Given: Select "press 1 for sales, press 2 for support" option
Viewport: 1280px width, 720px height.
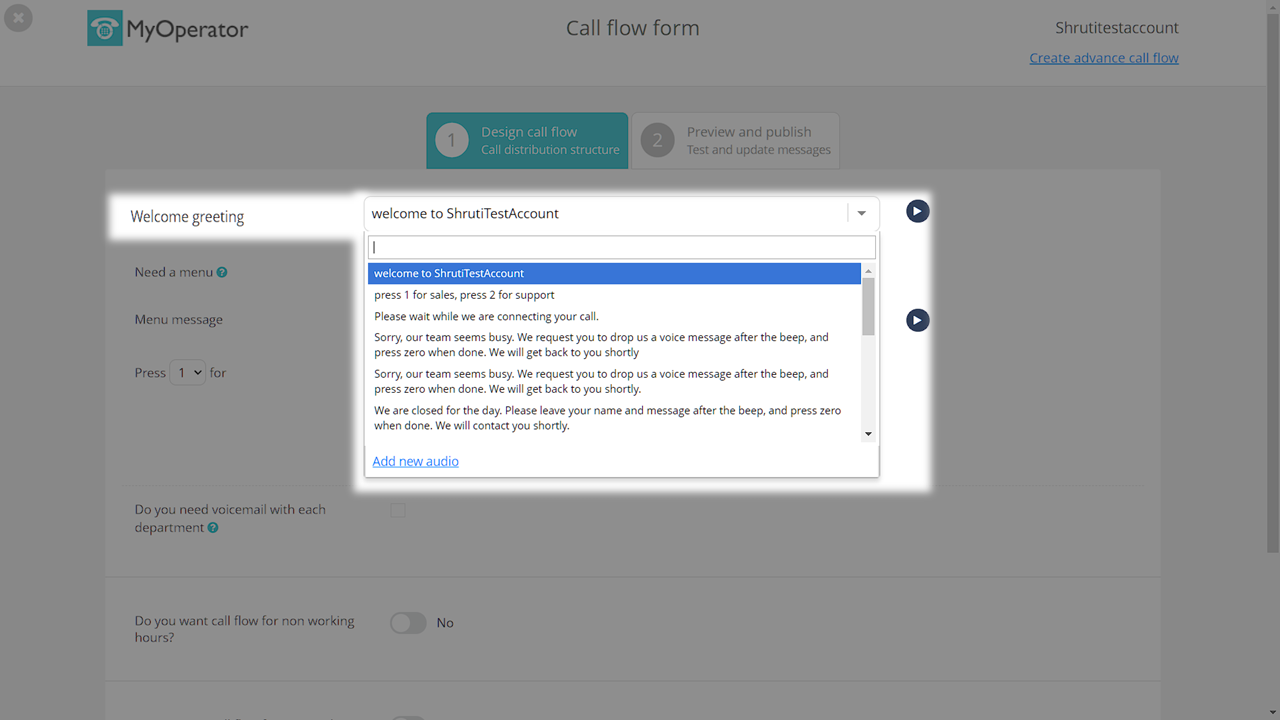Looking at the screenshot, I should [x=464, y=295].
